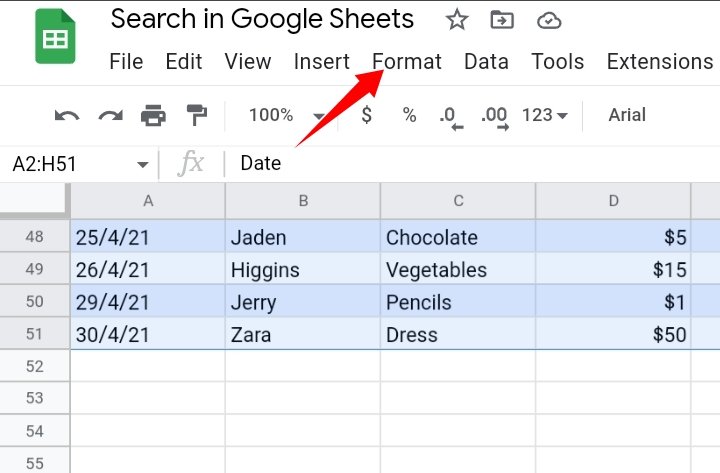Click the cell with value $15

pyautogui.click(x=613, y=269)
